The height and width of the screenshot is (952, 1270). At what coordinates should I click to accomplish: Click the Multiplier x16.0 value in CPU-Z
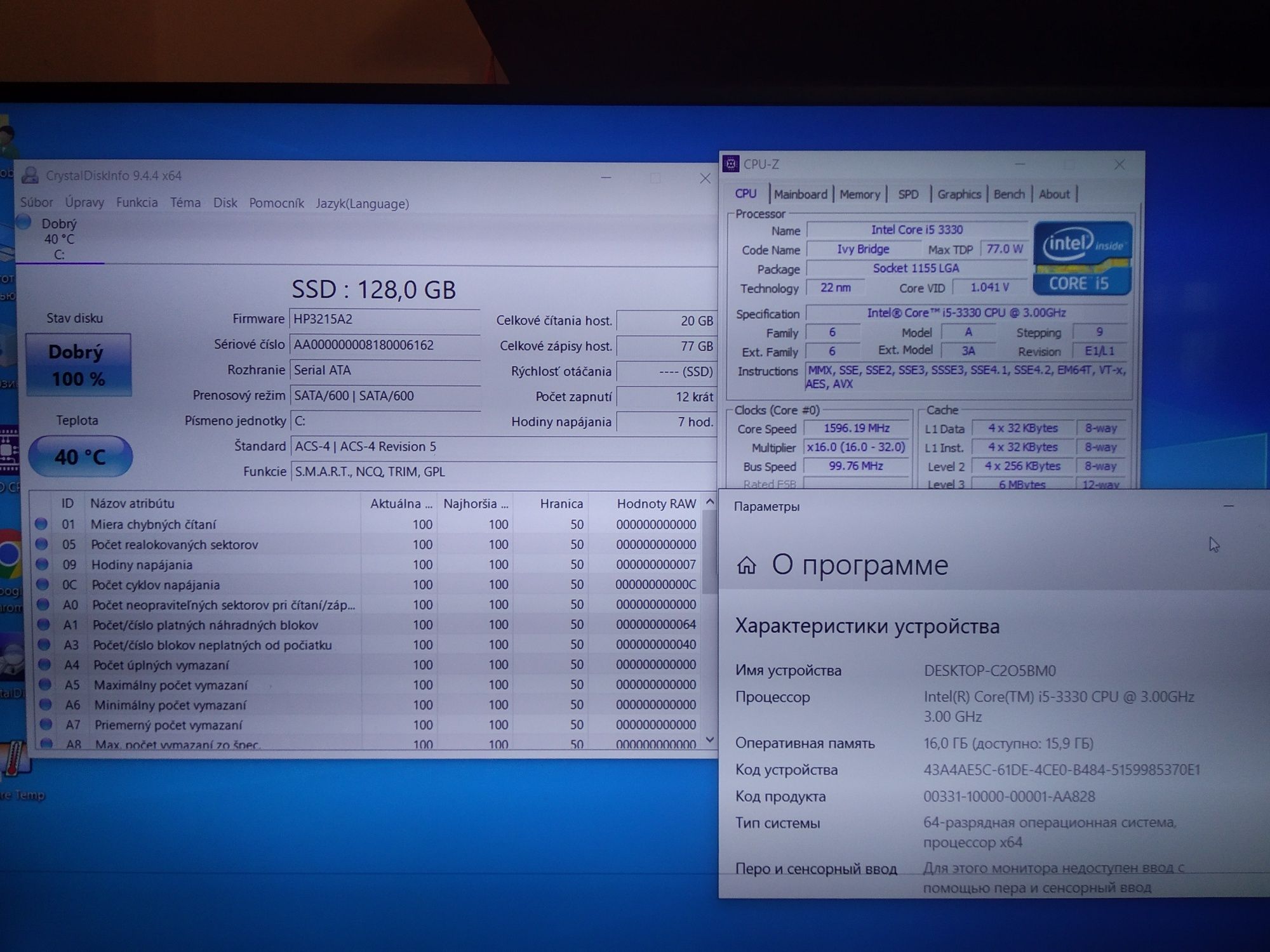[857, 447]
